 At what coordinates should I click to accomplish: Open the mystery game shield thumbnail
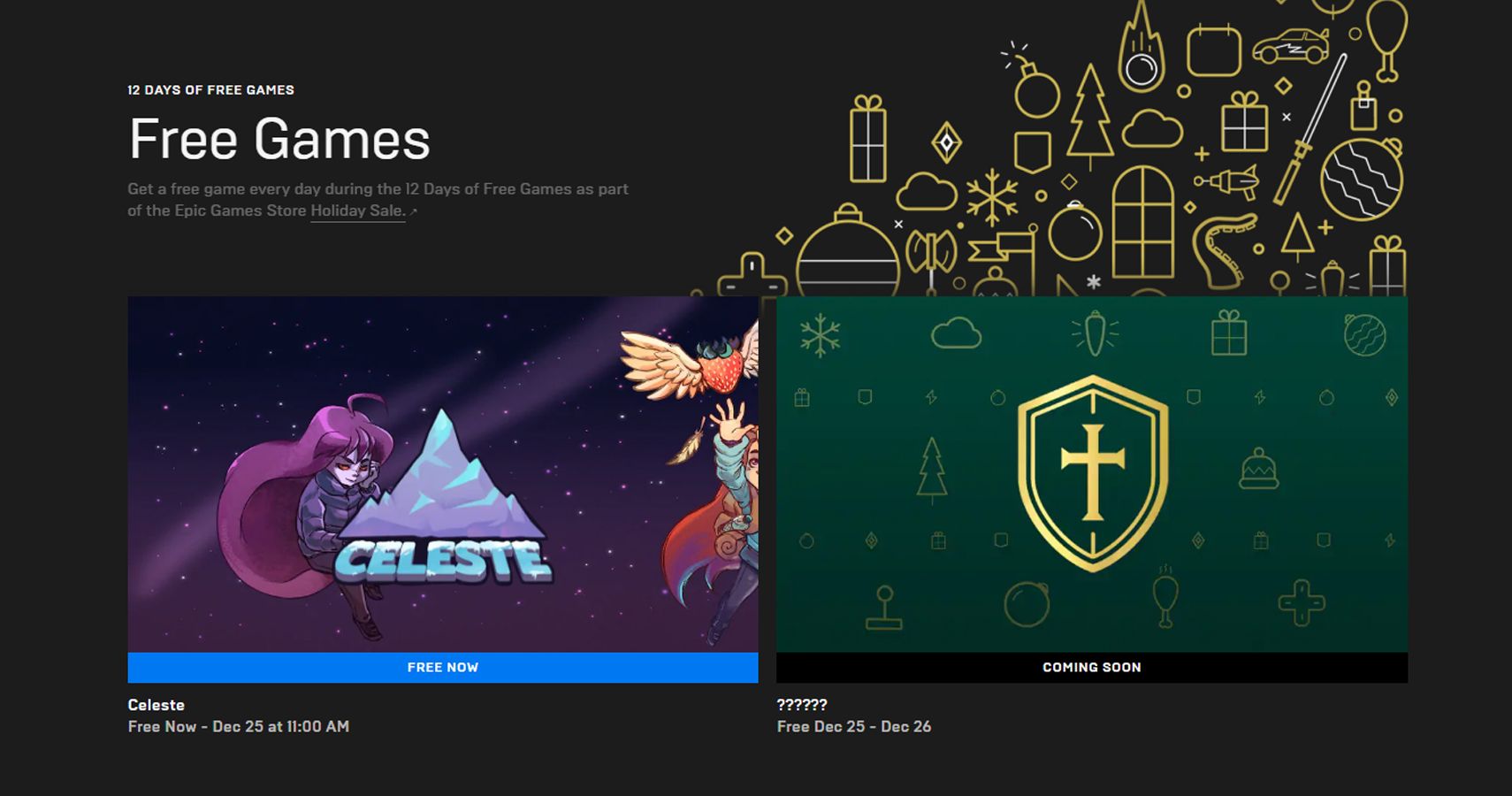[x=1092, y=474]
